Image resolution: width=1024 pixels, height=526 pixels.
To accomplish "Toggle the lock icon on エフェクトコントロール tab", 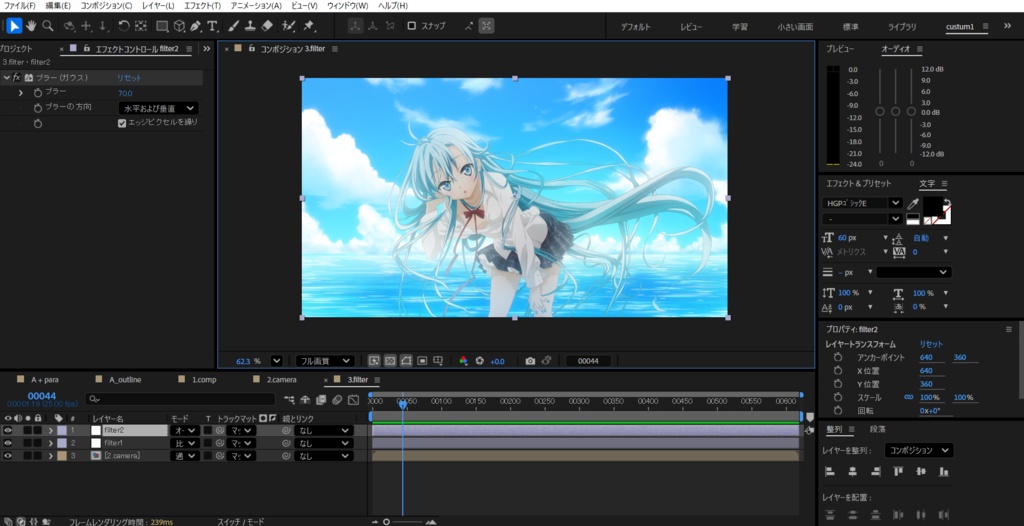I will pos(86,48).
